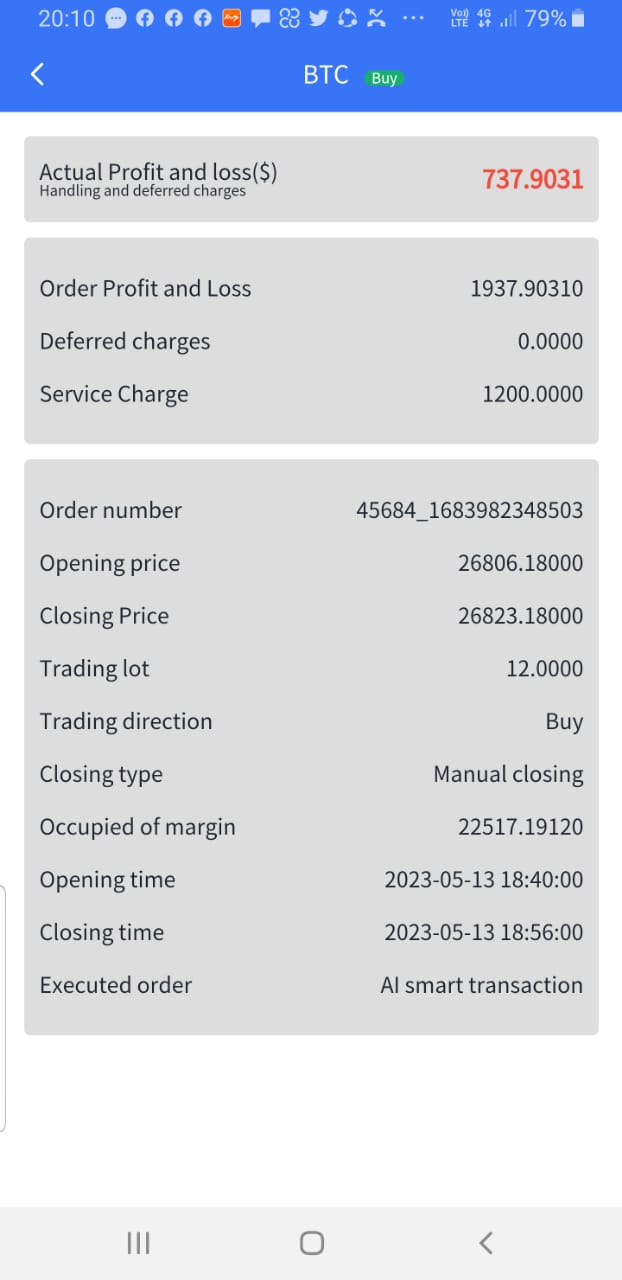Tap the Occupied of margin row

(x=311, y=827)
